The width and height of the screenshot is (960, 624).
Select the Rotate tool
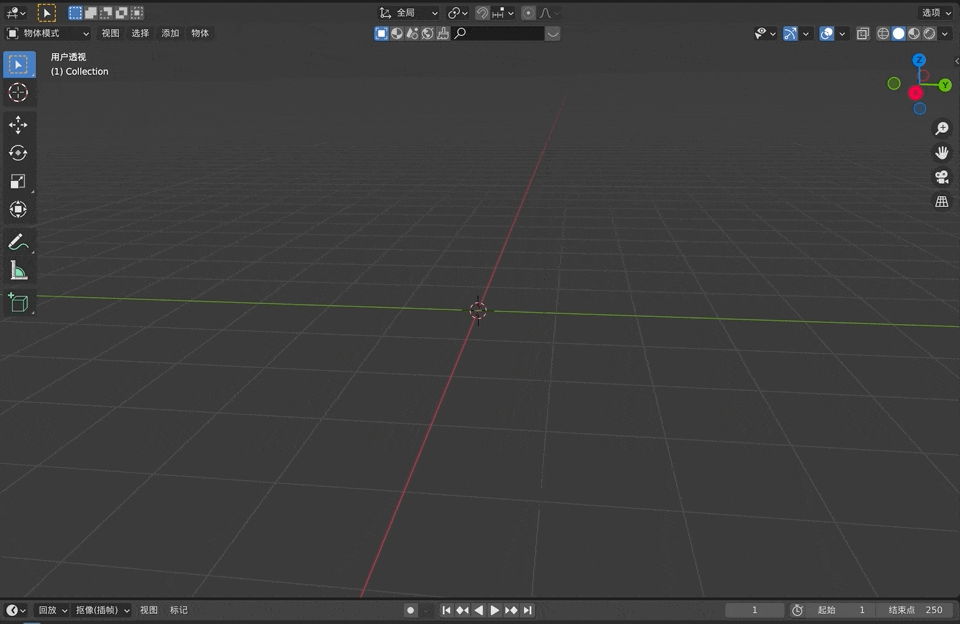click(x=18, y=153)
